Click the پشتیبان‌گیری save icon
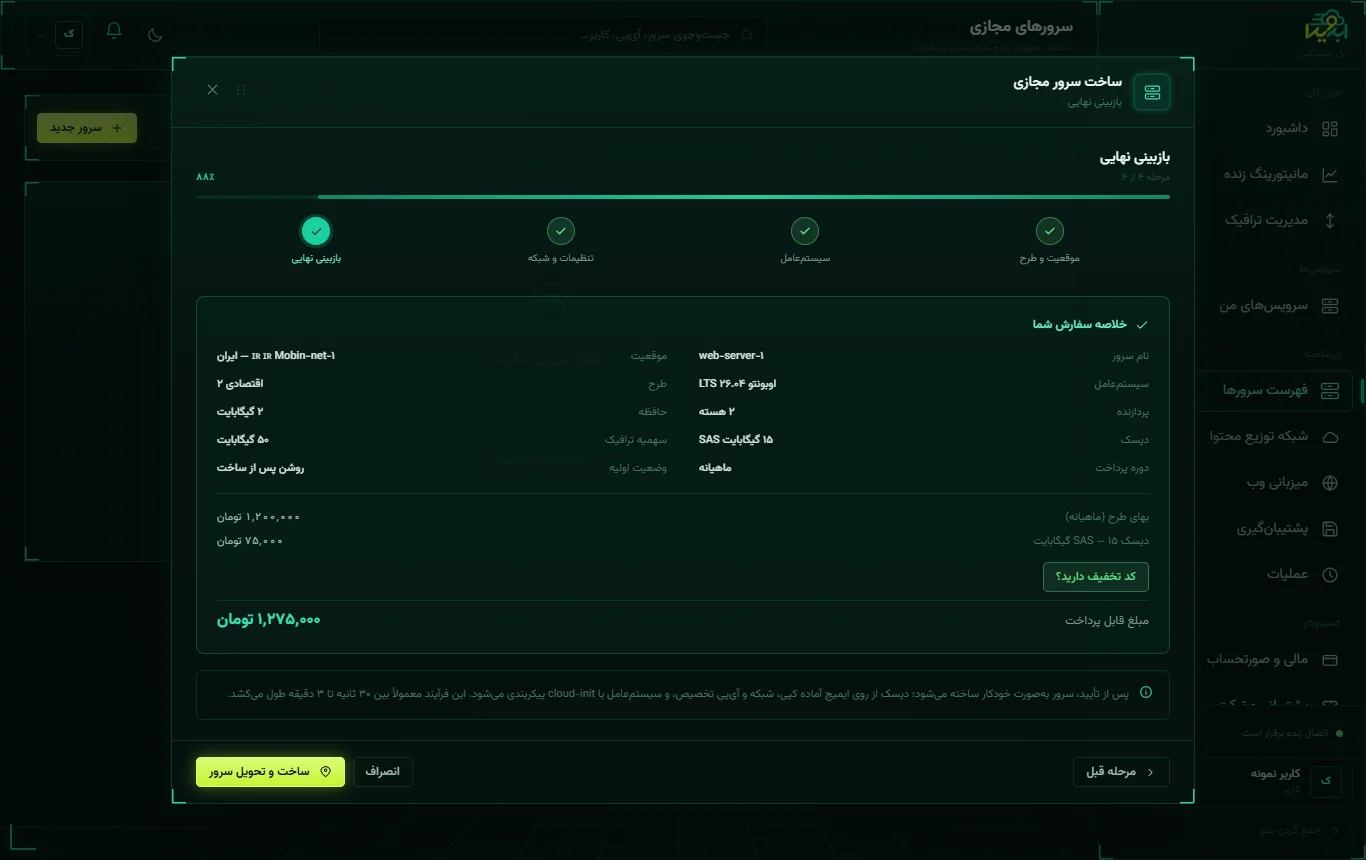The image size is (1366, 860). 1330,528
